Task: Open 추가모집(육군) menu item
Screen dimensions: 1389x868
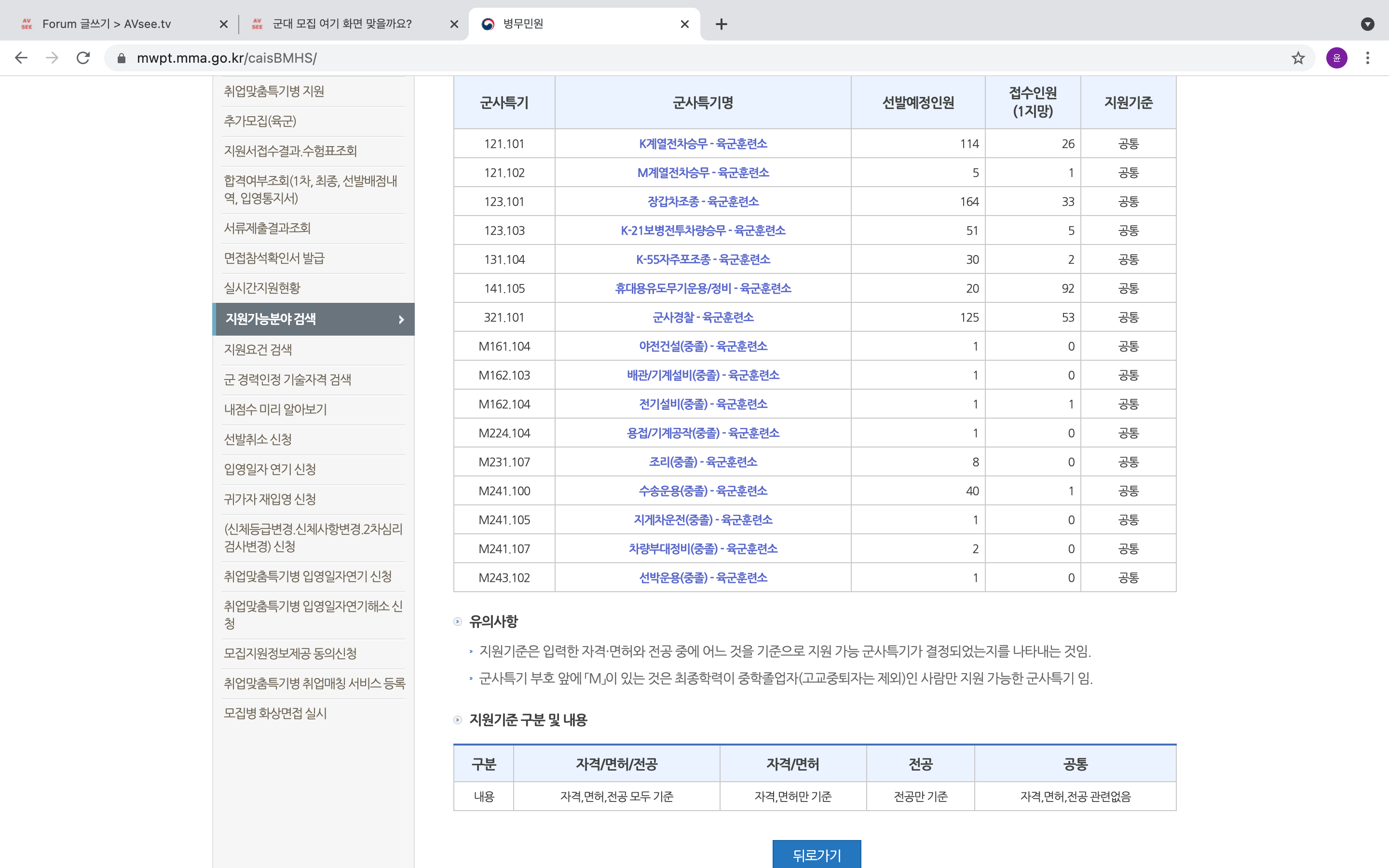Action: click(260, 121)
